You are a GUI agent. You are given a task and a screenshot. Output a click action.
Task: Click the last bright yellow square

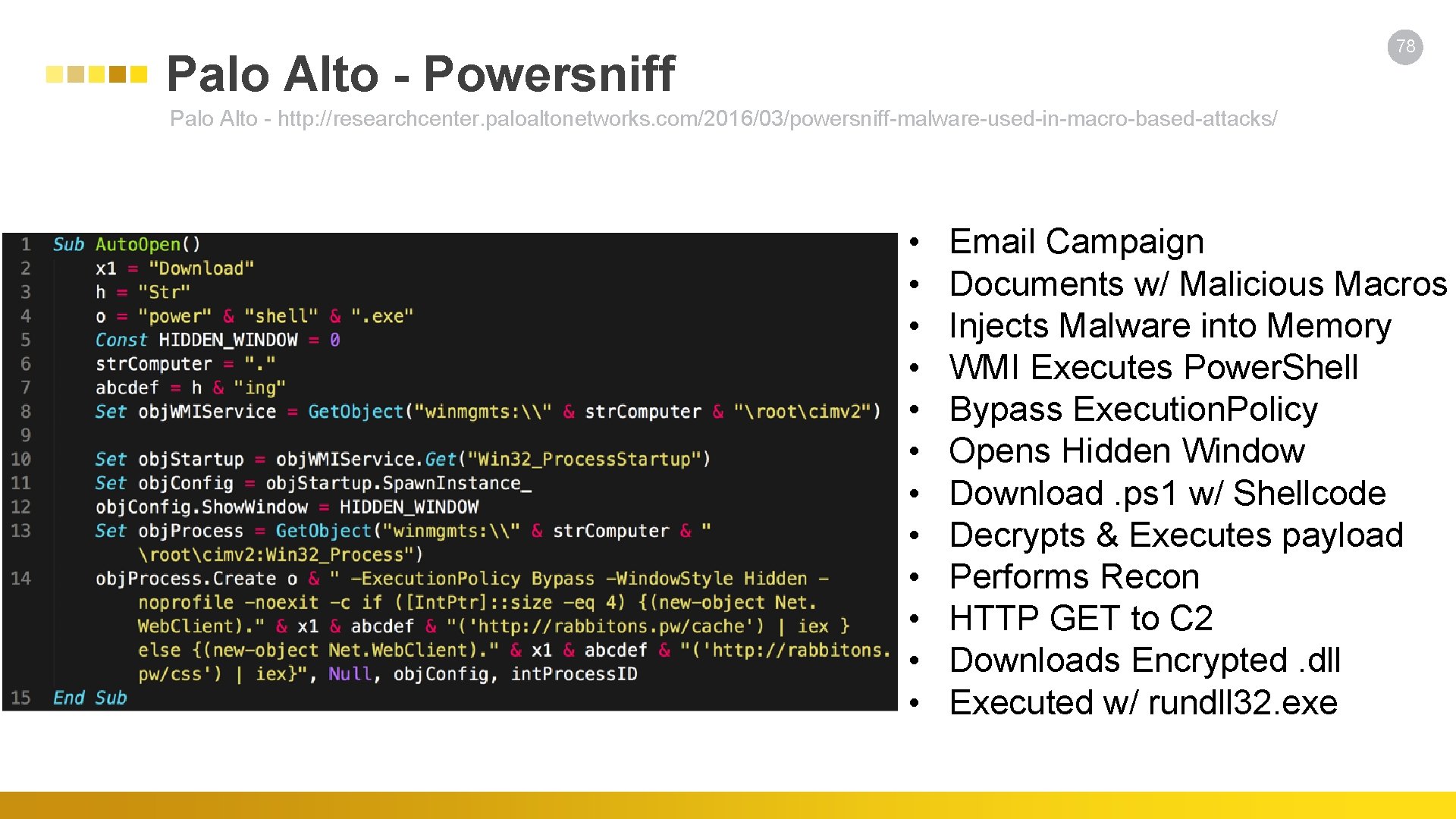click(x=138, y=74)
